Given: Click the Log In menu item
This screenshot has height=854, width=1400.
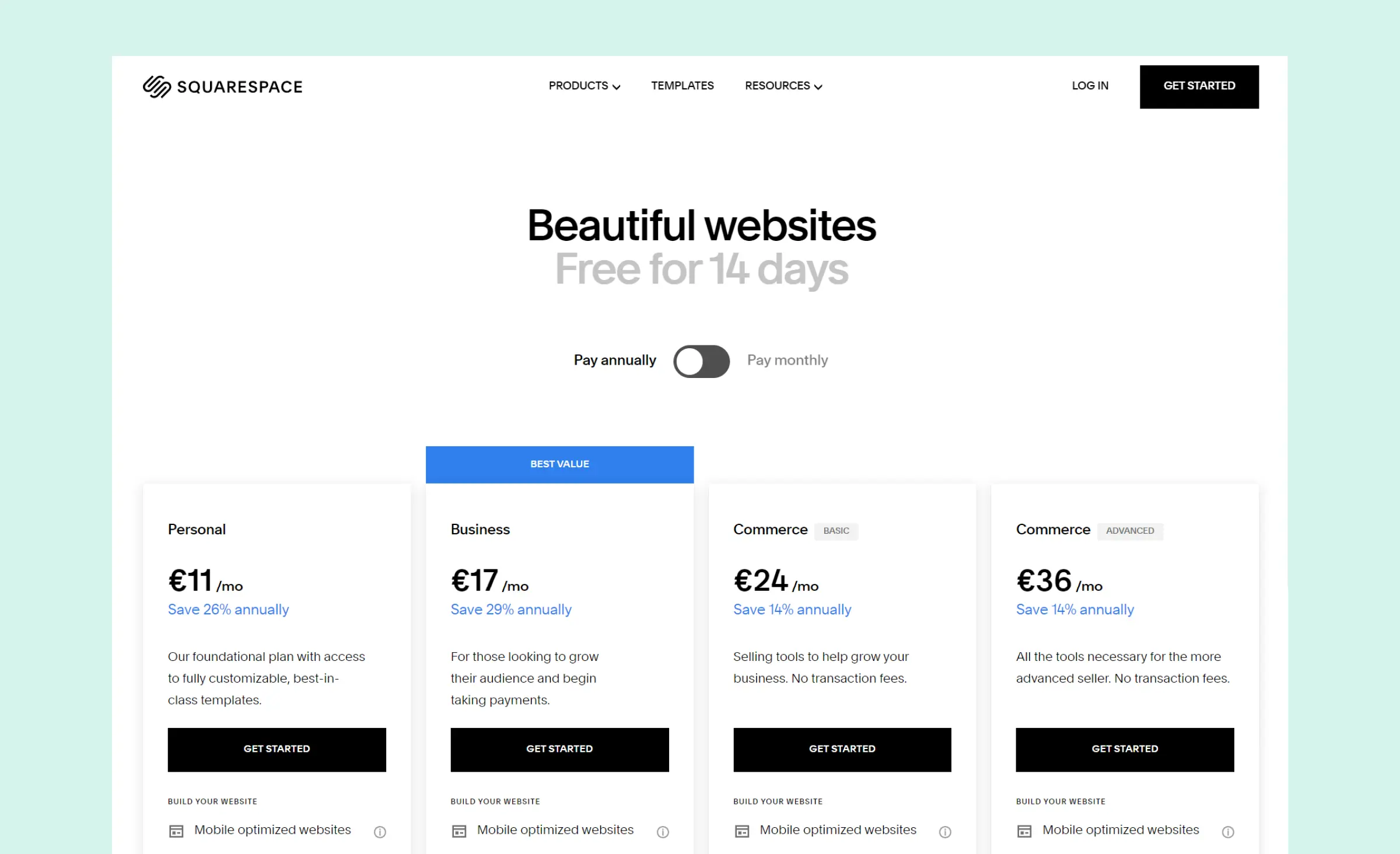Looking at the screenshot, I should pyautogui.click(x=1090, y=86).
